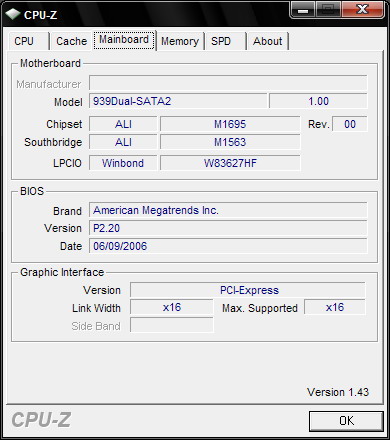This screenshot has width=390, height=440.
Task: Click the OK button
Action: (346, 421)
